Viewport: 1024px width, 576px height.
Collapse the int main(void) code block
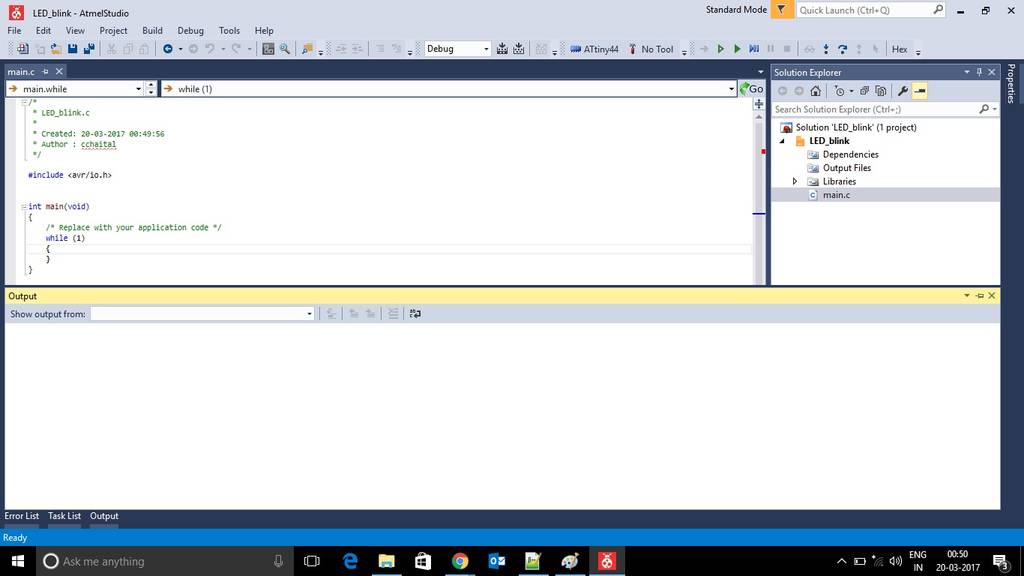[24, 206]
